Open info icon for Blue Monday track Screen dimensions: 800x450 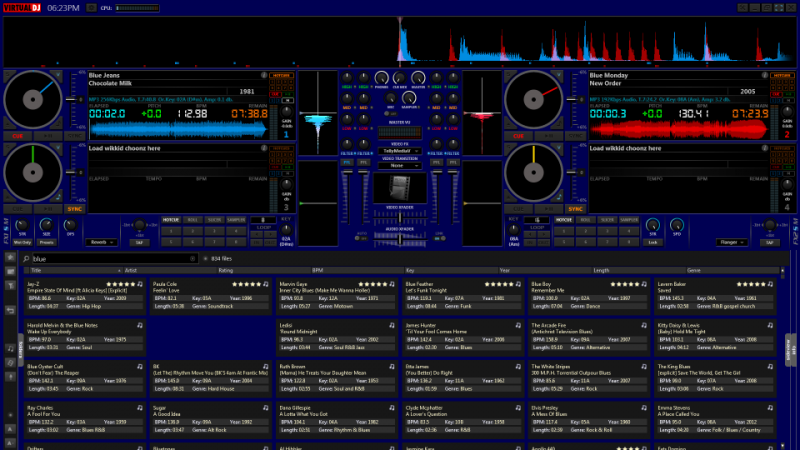(765, 75)
